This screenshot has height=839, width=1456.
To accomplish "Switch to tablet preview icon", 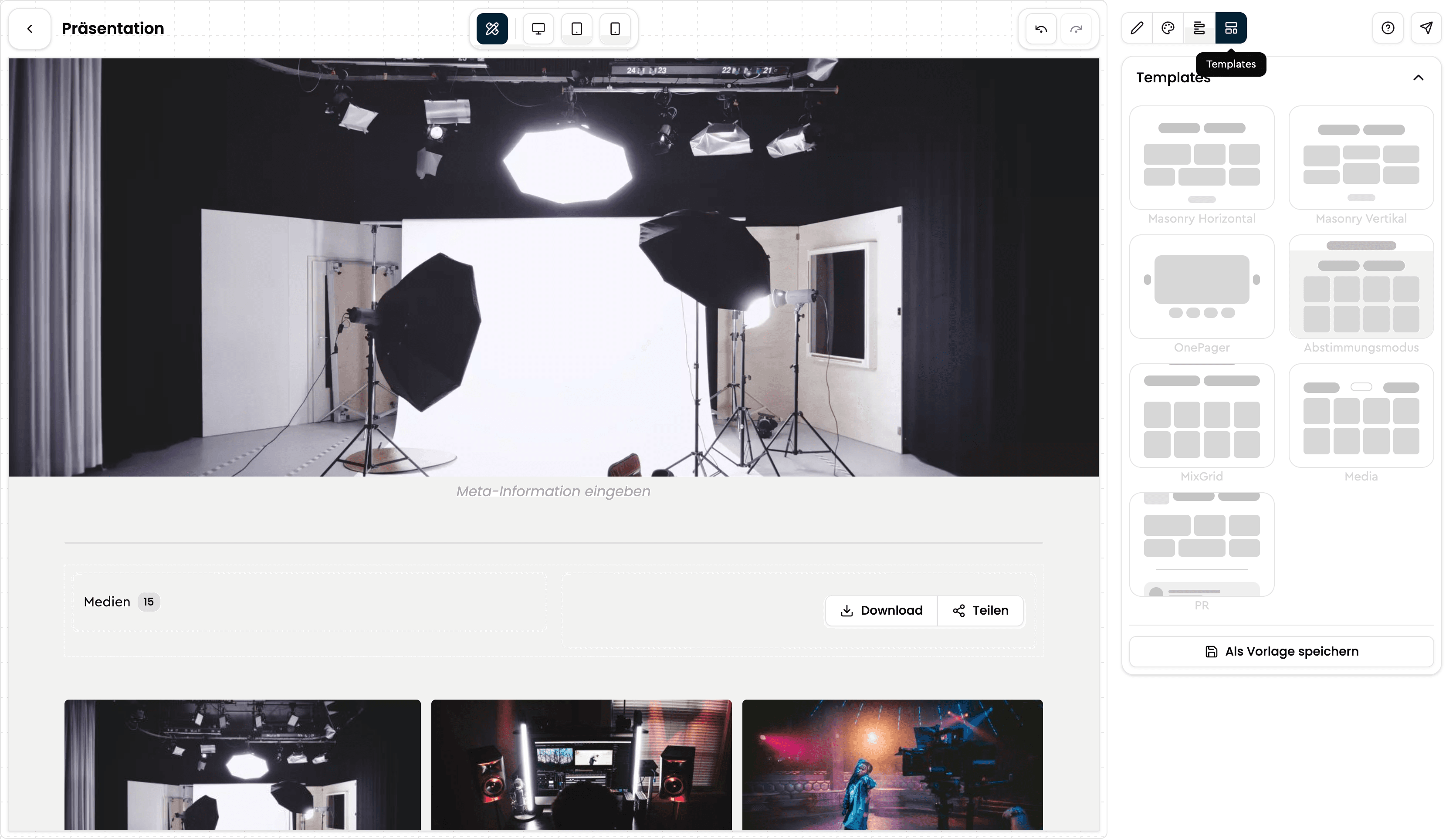I will pyautogui.click(x=577, y=28).
